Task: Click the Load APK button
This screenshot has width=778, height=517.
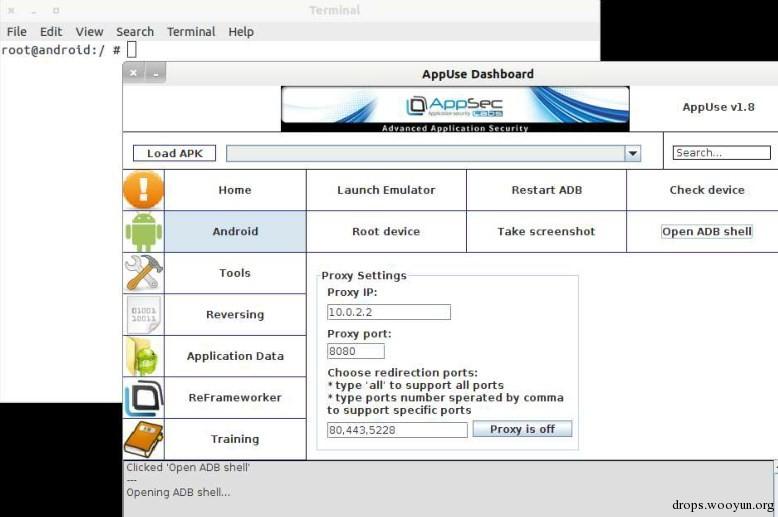Action: [x=175, y=153]
